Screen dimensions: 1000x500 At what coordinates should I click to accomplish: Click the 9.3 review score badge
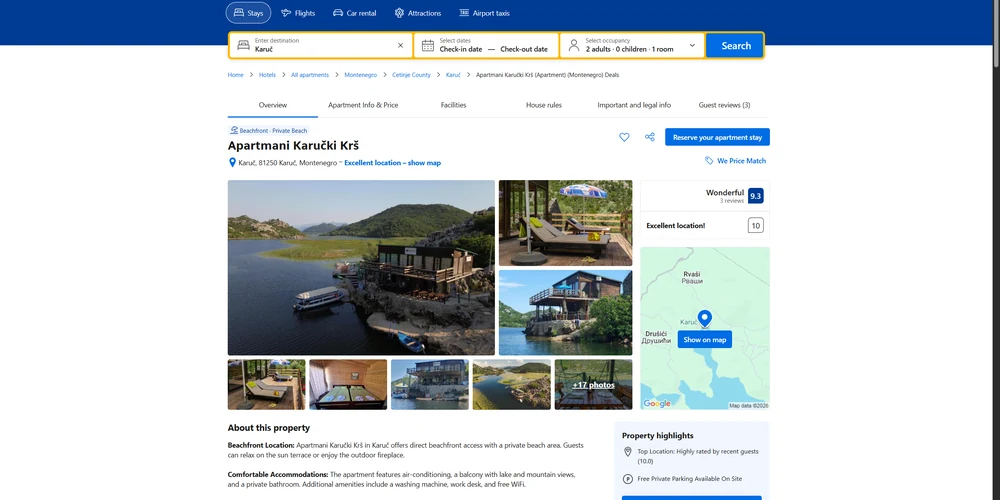pos(756,196)
